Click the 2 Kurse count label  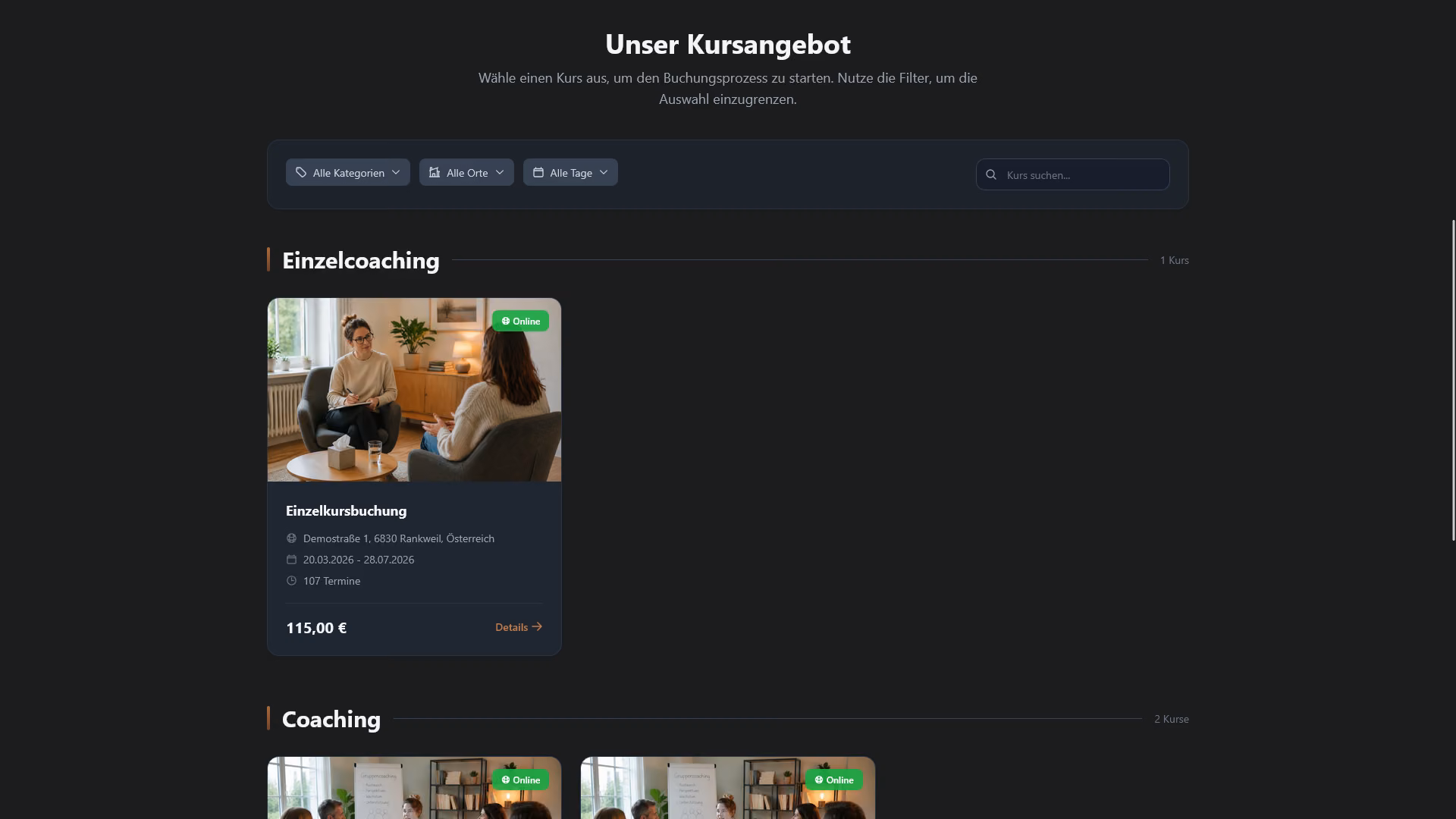[x=1172, y=719]
